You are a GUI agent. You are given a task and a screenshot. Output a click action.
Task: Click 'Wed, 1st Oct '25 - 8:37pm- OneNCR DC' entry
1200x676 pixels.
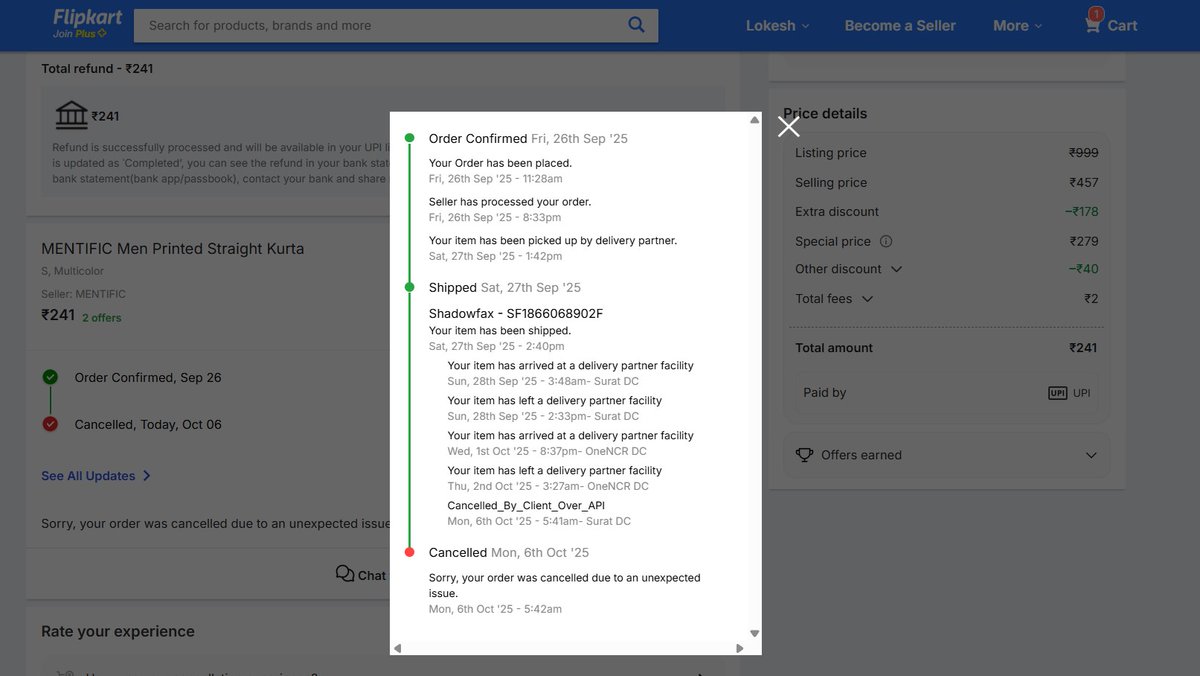(548, 451)
